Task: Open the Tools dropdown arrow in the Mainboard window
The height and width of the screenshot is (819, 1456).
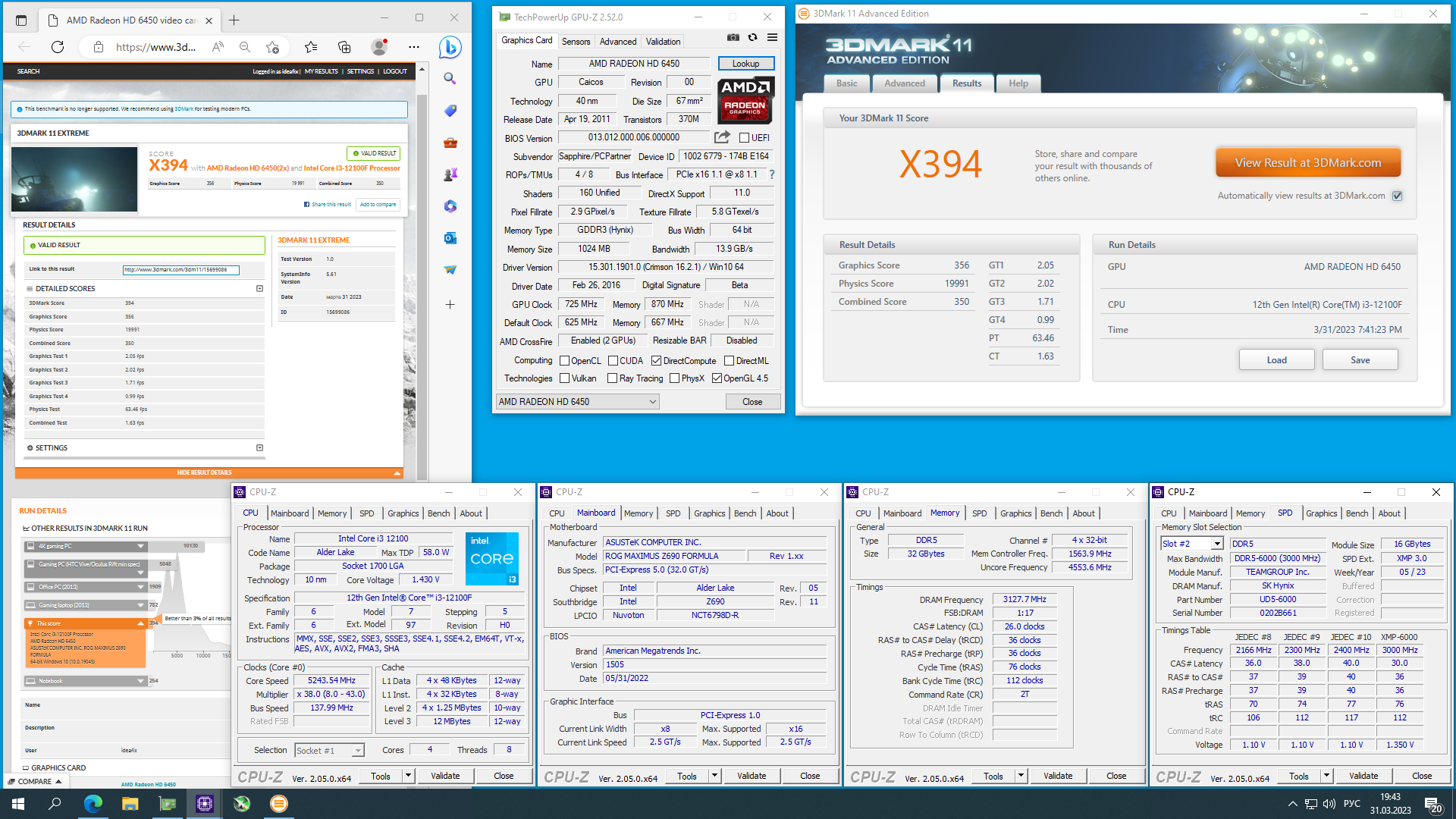Action: [x=714, y=776]
